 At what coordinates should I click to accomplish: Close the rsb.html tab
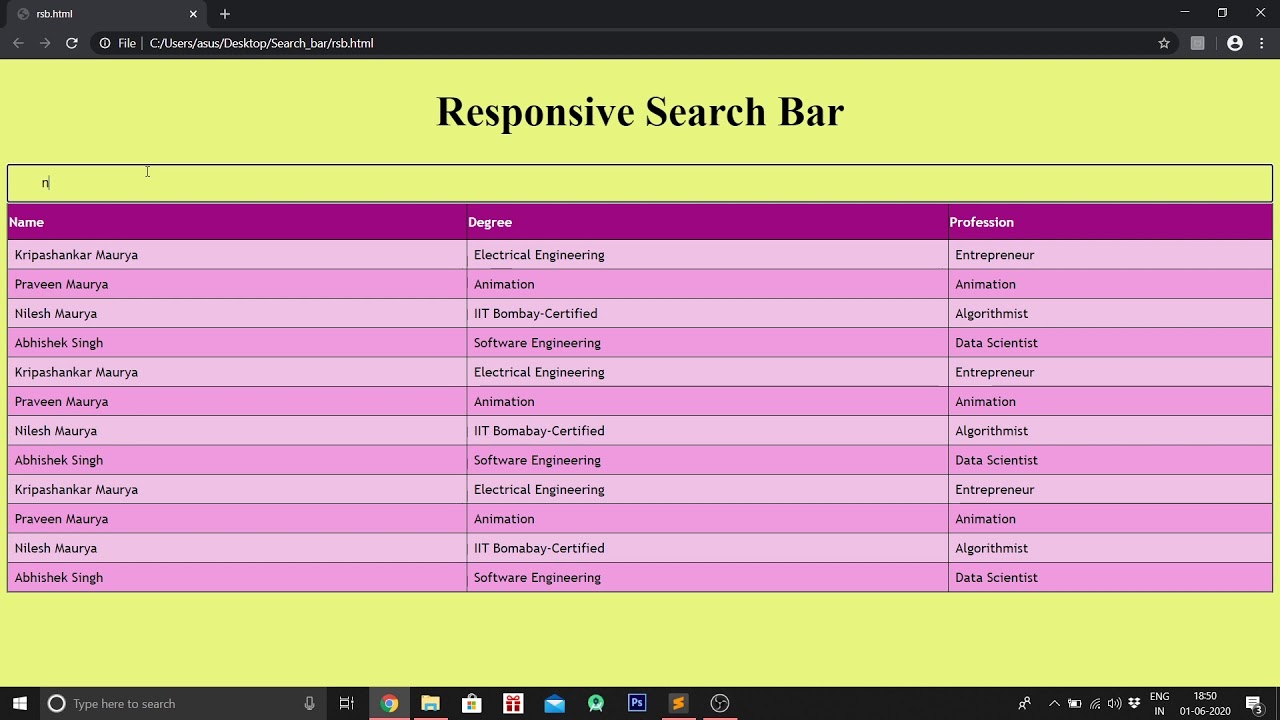pyautogui.click(x=193, y=14)
